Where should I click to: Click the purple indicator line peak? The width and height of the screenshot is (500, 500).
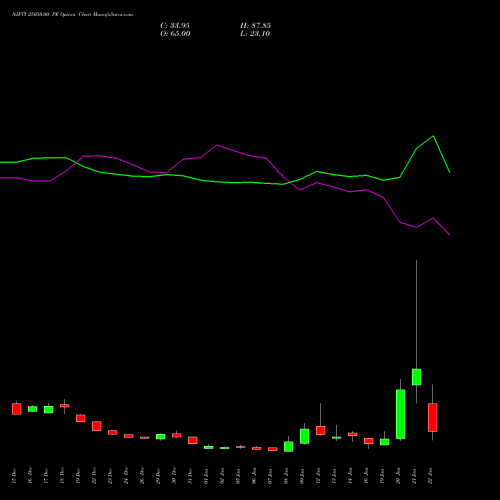pyautogui.click(x=217, y=145)
